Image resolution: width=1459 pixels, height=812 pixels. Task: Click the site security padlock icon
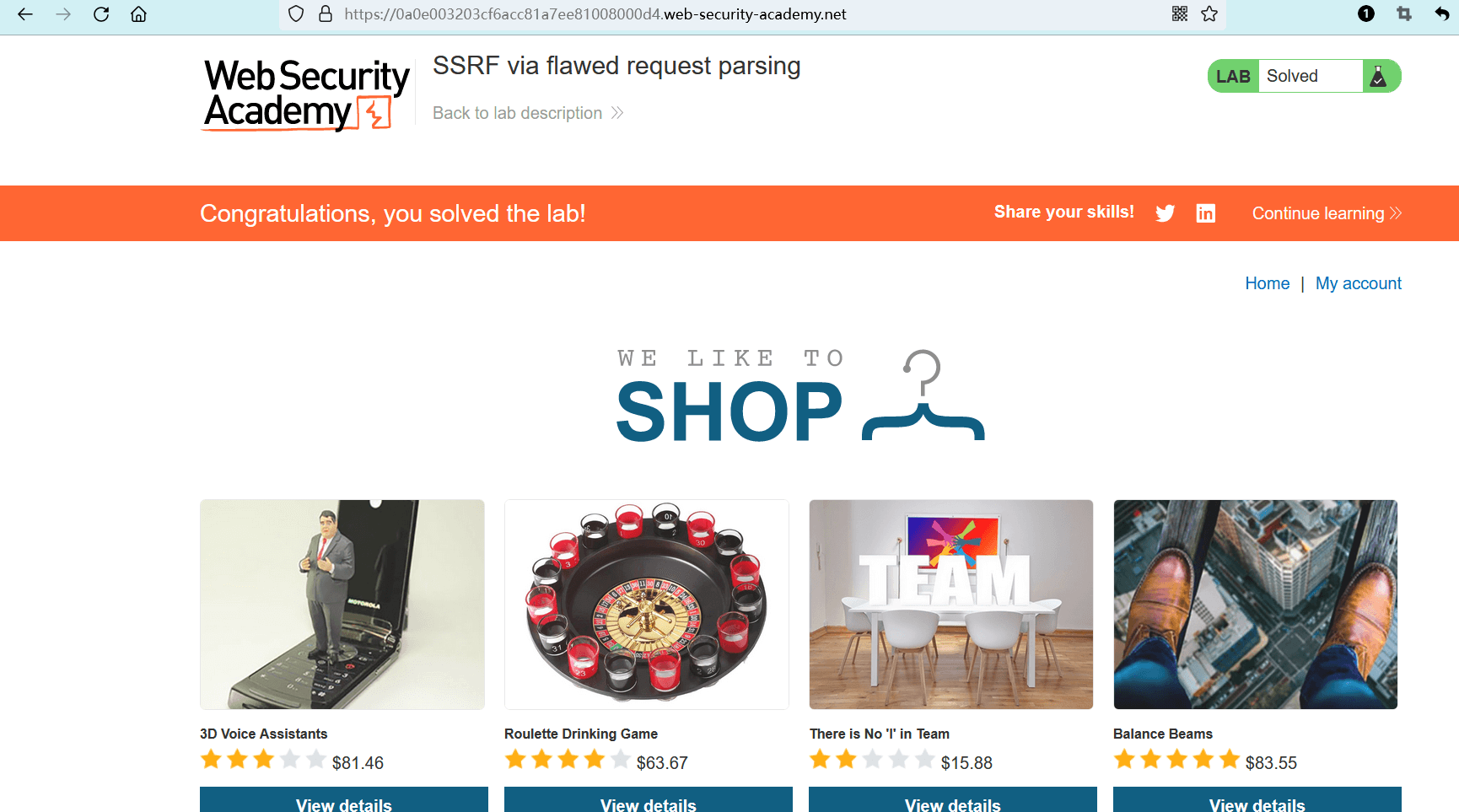326,14
